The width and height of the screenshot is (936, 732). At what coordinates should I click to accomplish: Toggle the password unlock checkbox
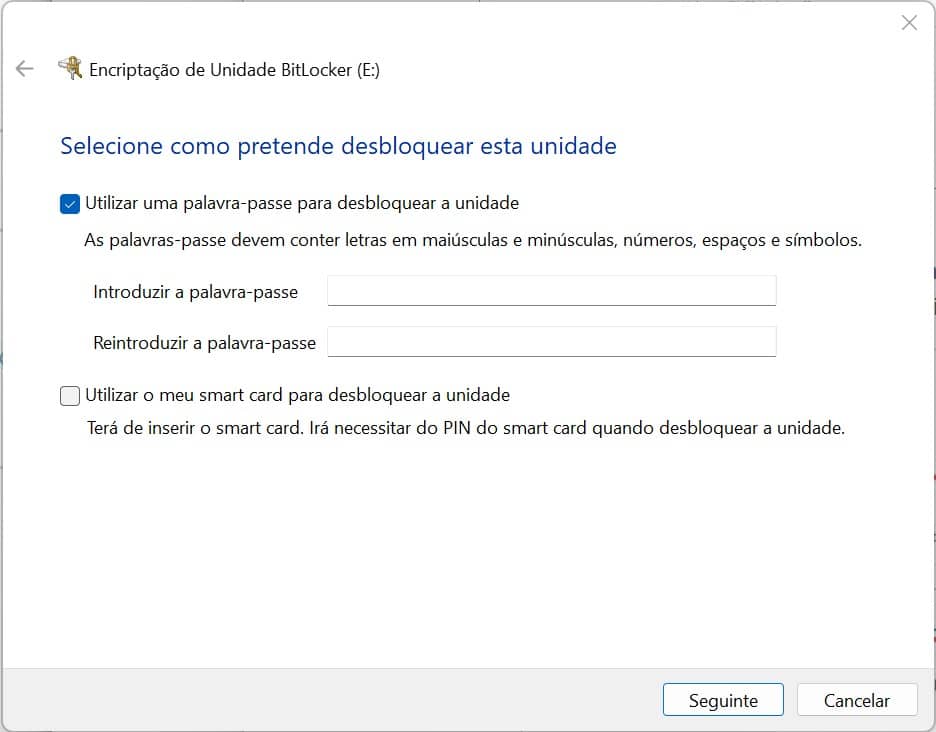pyautogui.click(x=70, y=204)
